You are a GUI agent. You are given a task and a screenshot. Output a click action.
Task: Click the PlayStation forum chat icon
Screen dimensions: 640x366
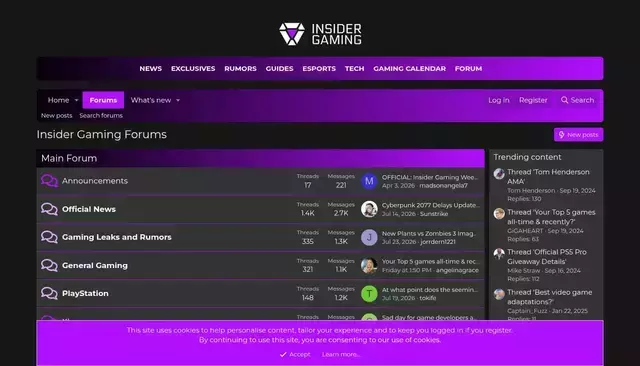point(49,293)
